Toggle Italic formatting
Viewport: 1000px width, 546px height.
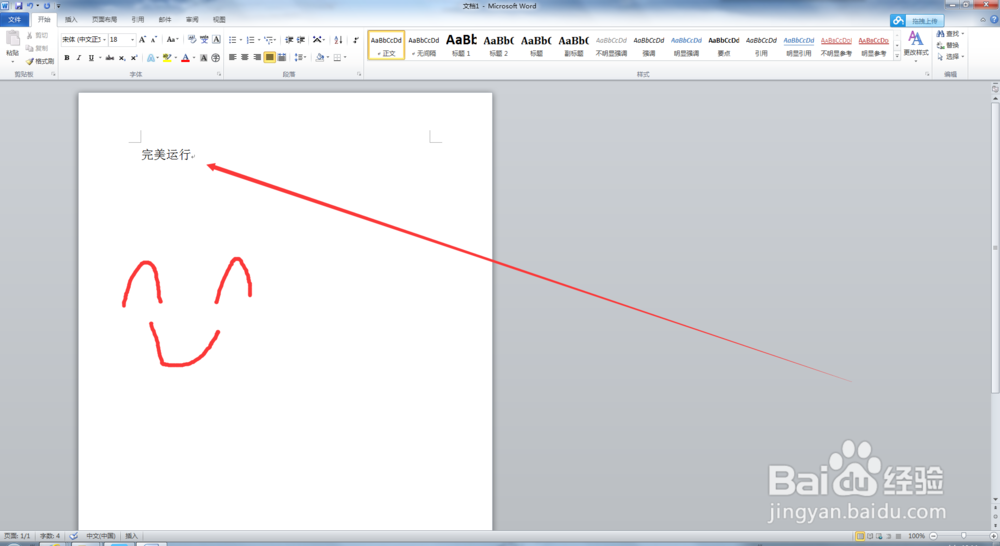[79, 58]
